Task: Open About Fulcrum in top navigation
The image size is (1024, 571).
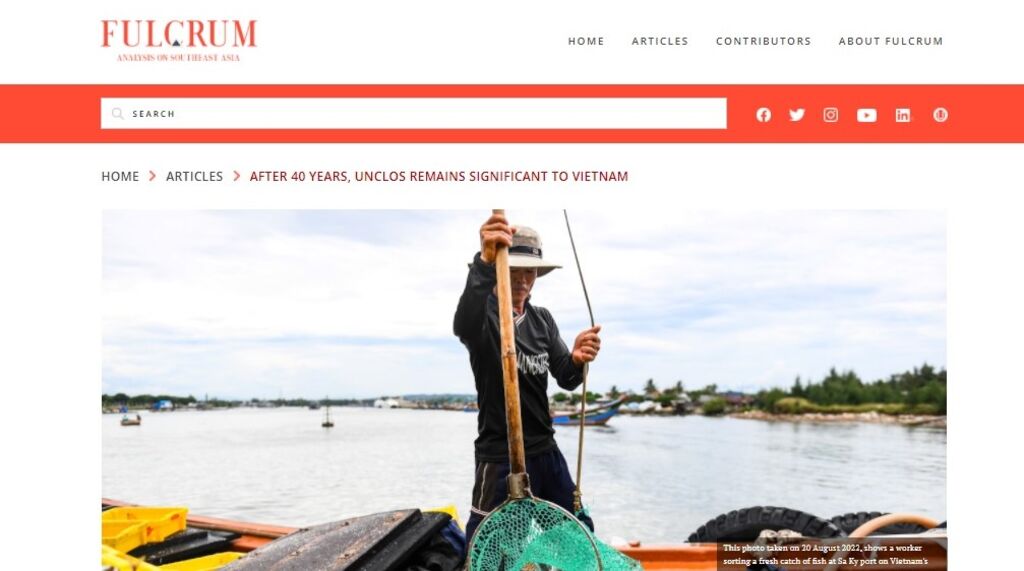Action: pyautogui.click(x=891, y=41)
